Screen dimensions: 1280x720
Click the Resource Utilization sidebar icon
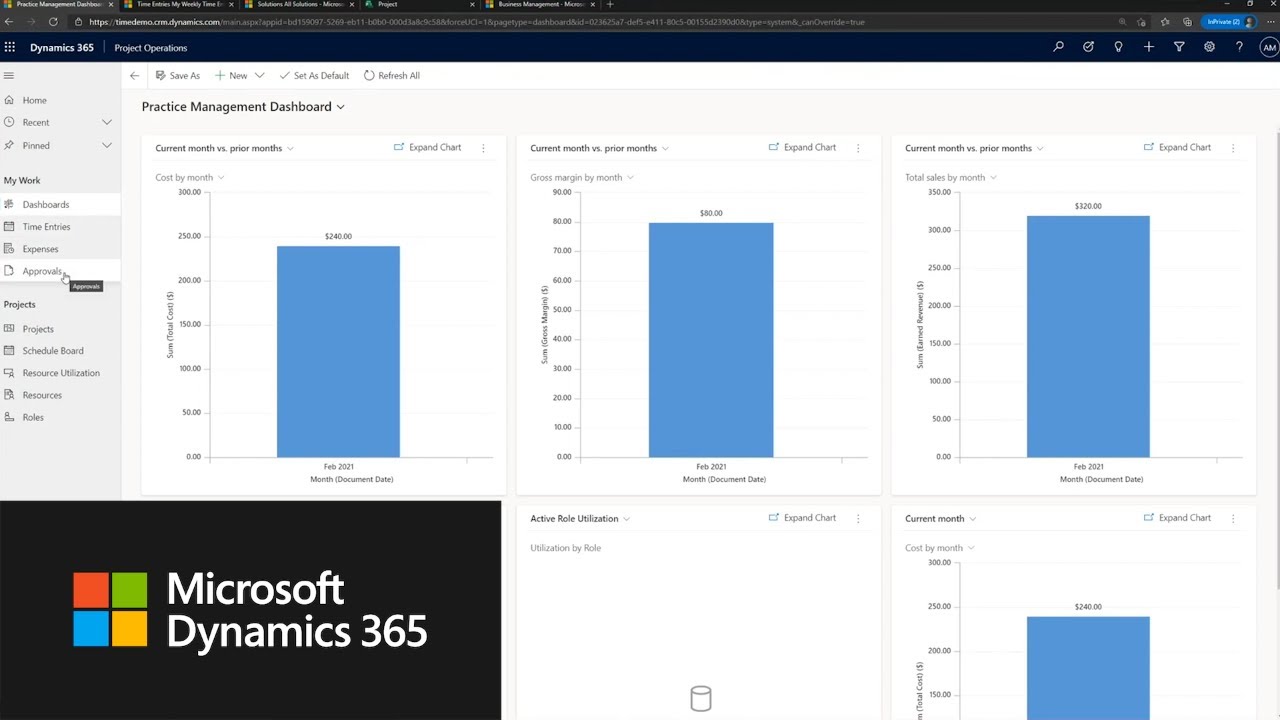click(x=9, y=372)
